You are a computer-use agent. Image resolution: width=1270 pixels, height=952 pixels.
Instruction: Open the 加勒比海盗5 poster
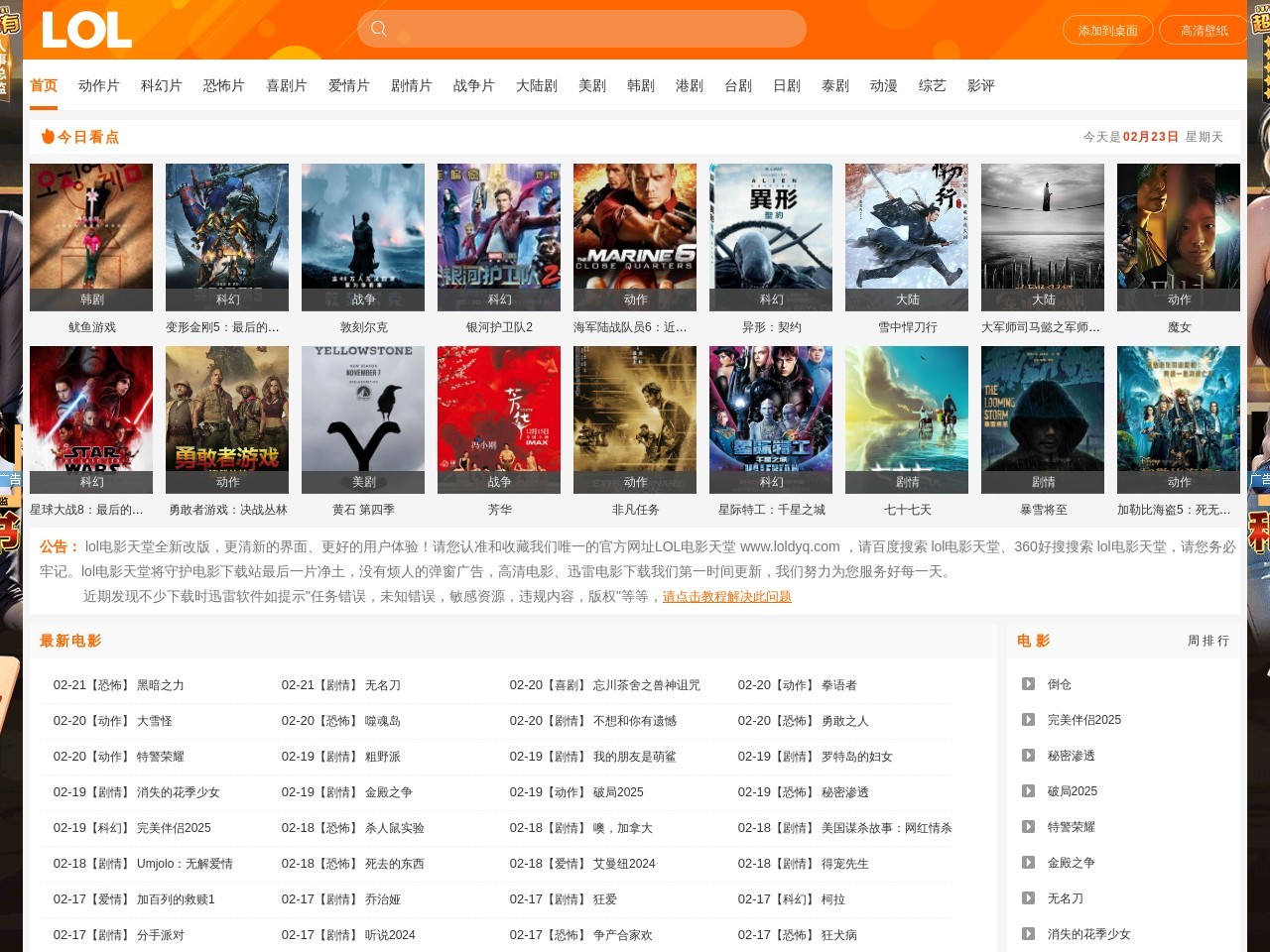point(1179,419)
